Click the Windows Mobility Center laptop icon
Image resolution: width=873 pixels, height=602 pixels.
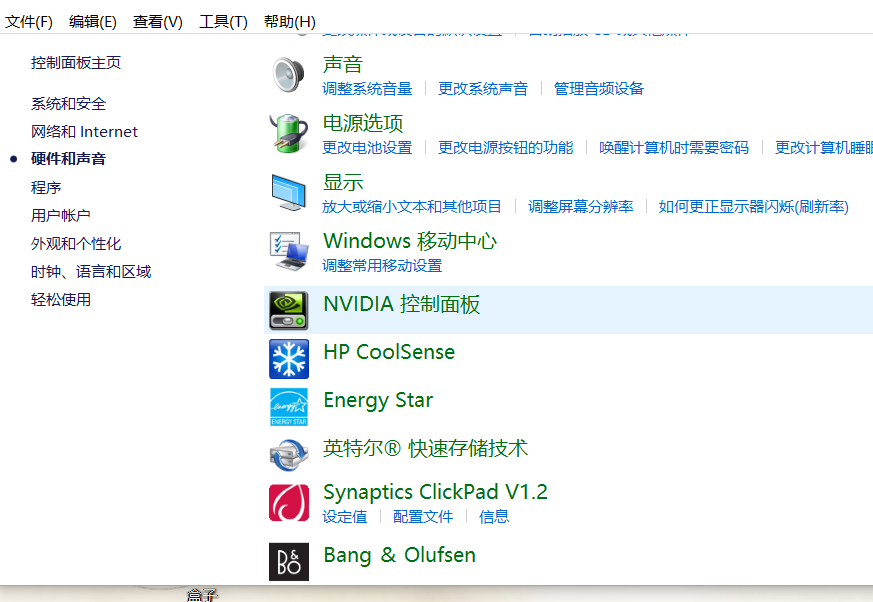tap(288, 252)
